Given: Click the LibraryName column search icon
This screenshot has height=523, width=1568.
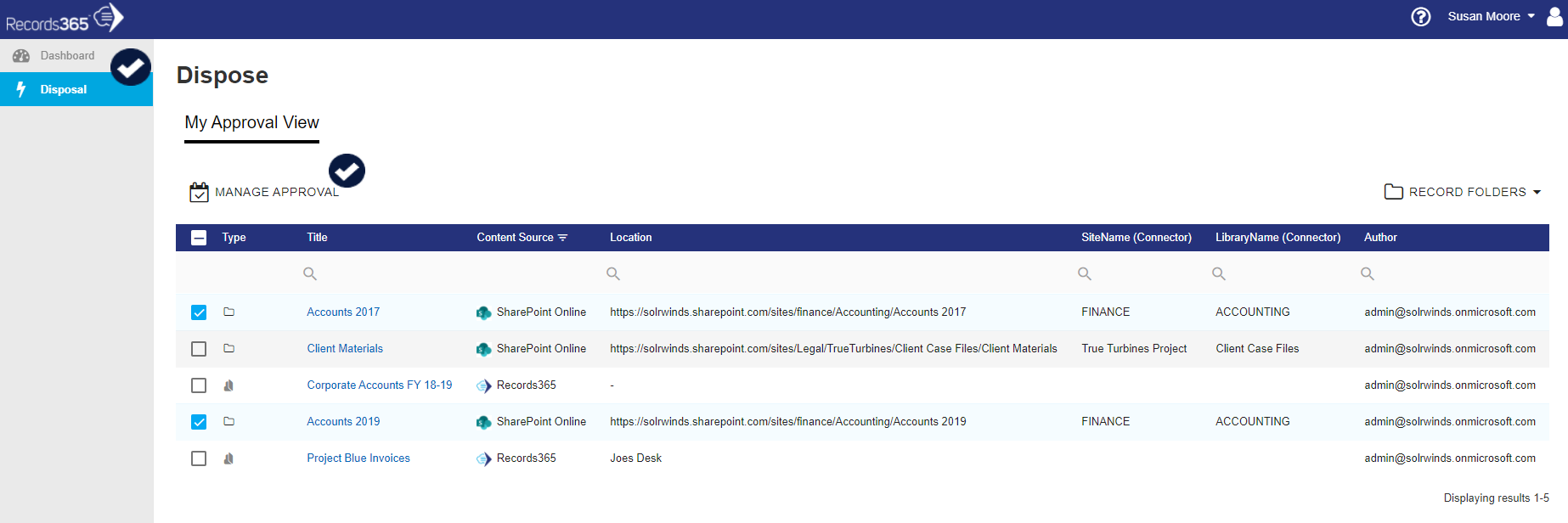Looking at the screenshot, I should point(1219,273).
